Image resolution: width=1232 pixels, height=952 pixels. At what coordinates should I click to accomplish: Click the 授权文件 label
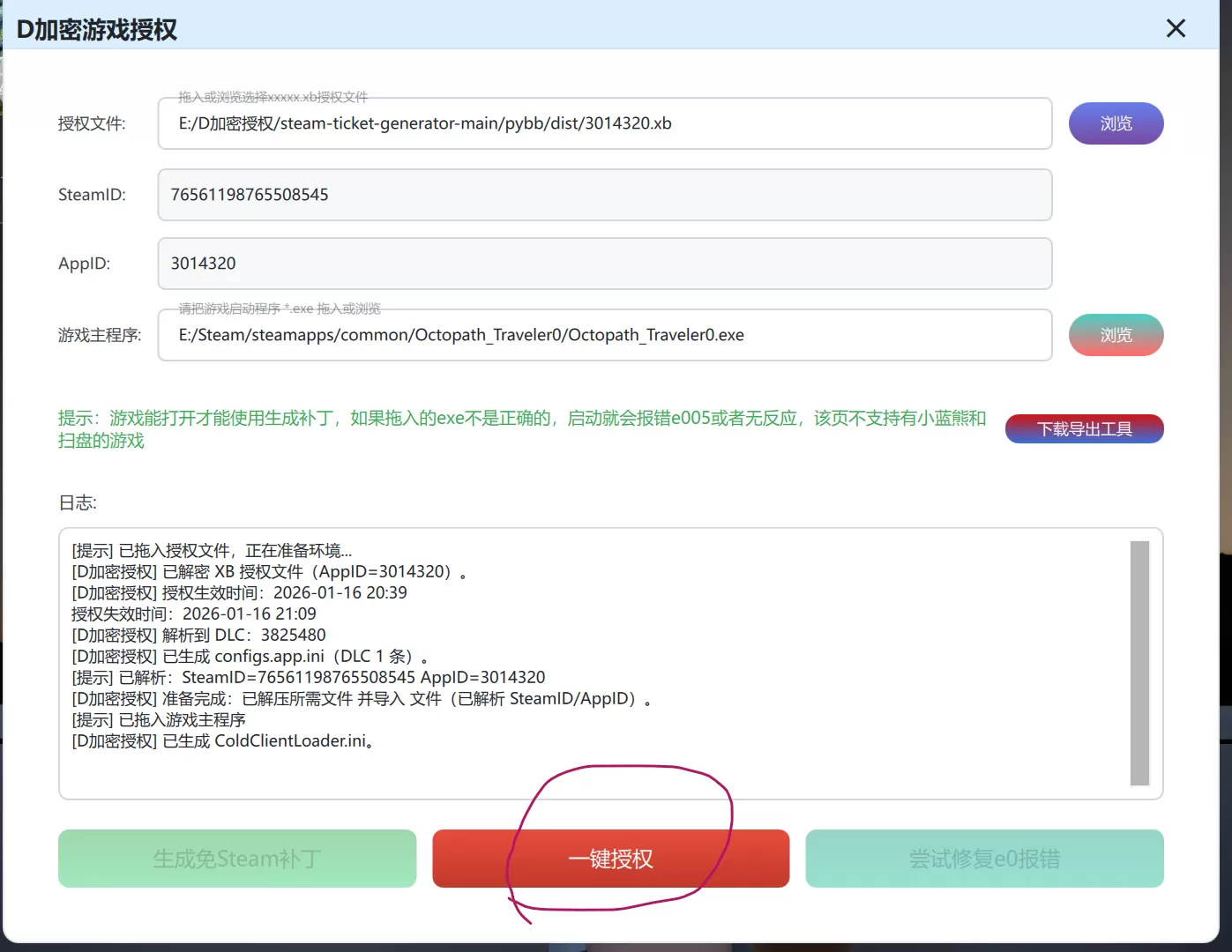click(x=92, y=124)
